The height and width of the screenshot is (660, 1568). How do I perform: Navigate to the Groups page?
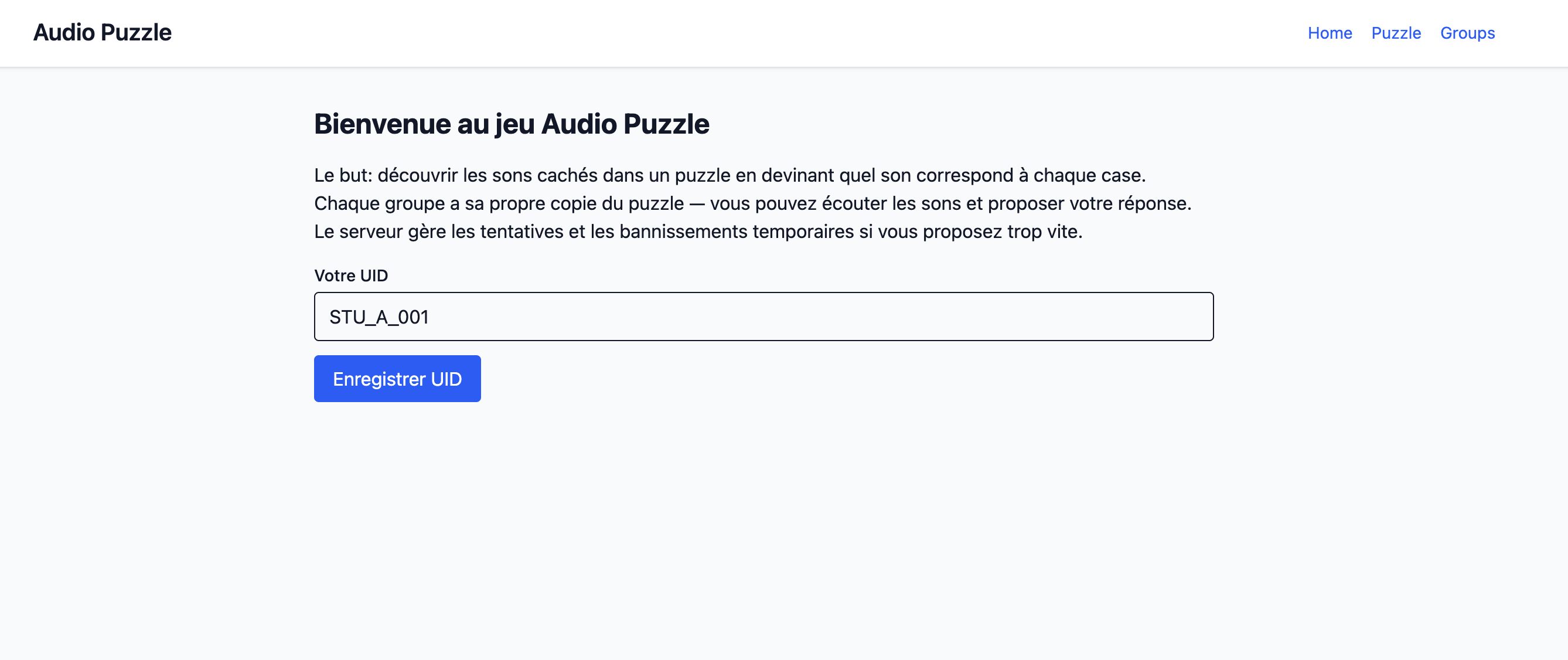pyautogui.click(x=1467, y=33)
